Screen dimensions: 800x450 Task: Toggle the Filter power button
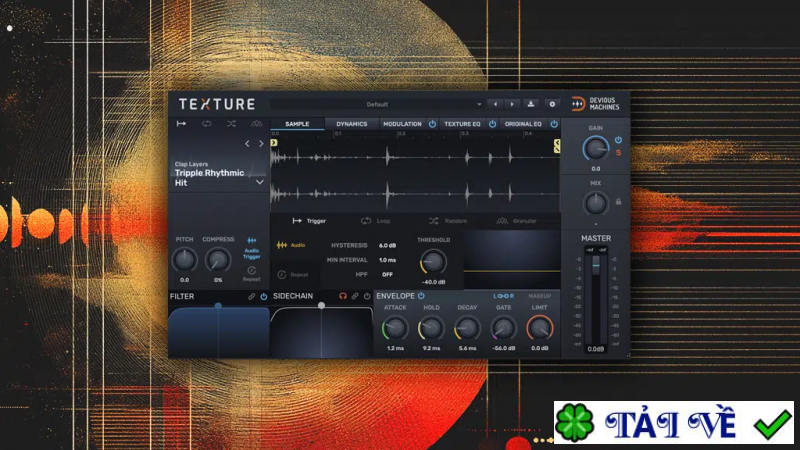(x=264, y=296)
